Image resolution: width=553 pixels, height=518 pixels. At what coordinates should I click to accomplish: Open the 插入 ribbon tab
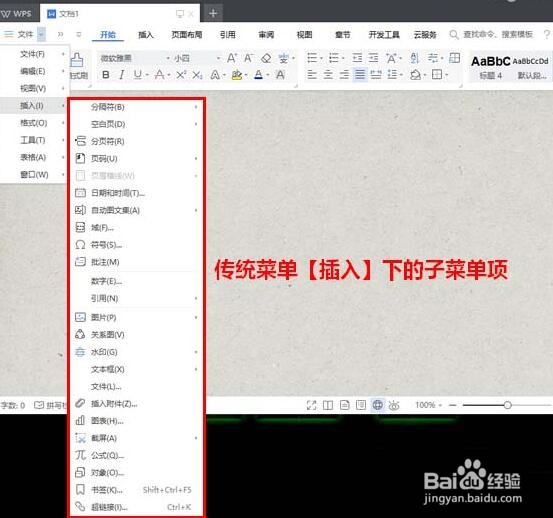pyautogui.click(x=146, y=35)
